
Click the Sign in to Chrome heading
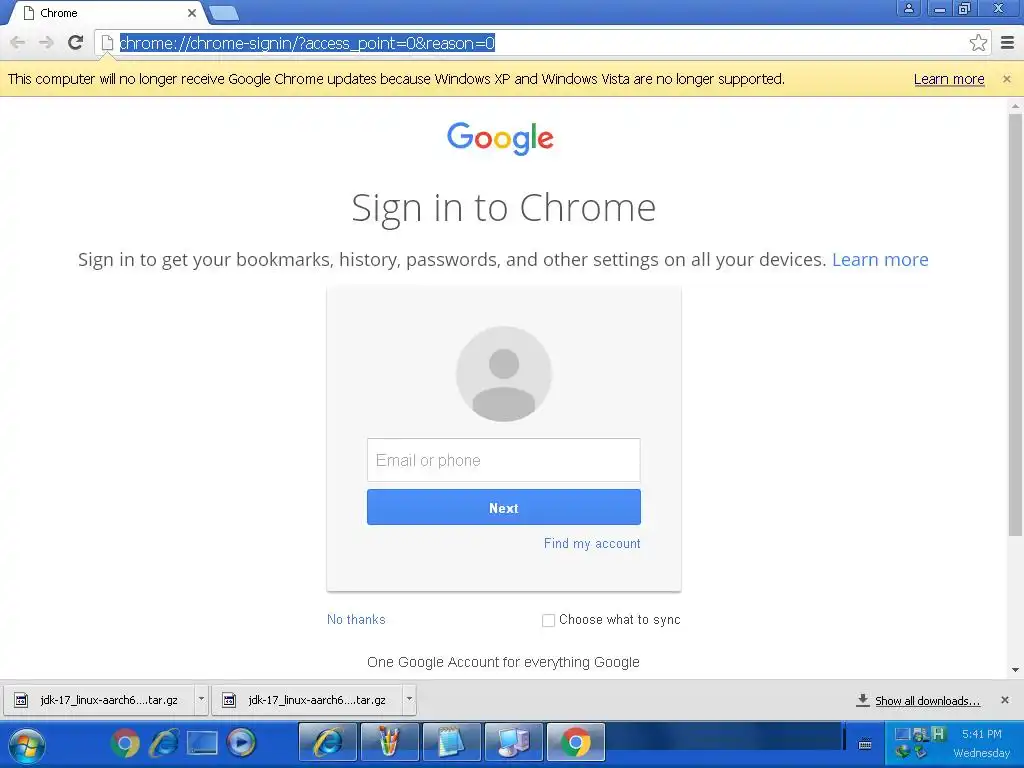click(504, 208)
